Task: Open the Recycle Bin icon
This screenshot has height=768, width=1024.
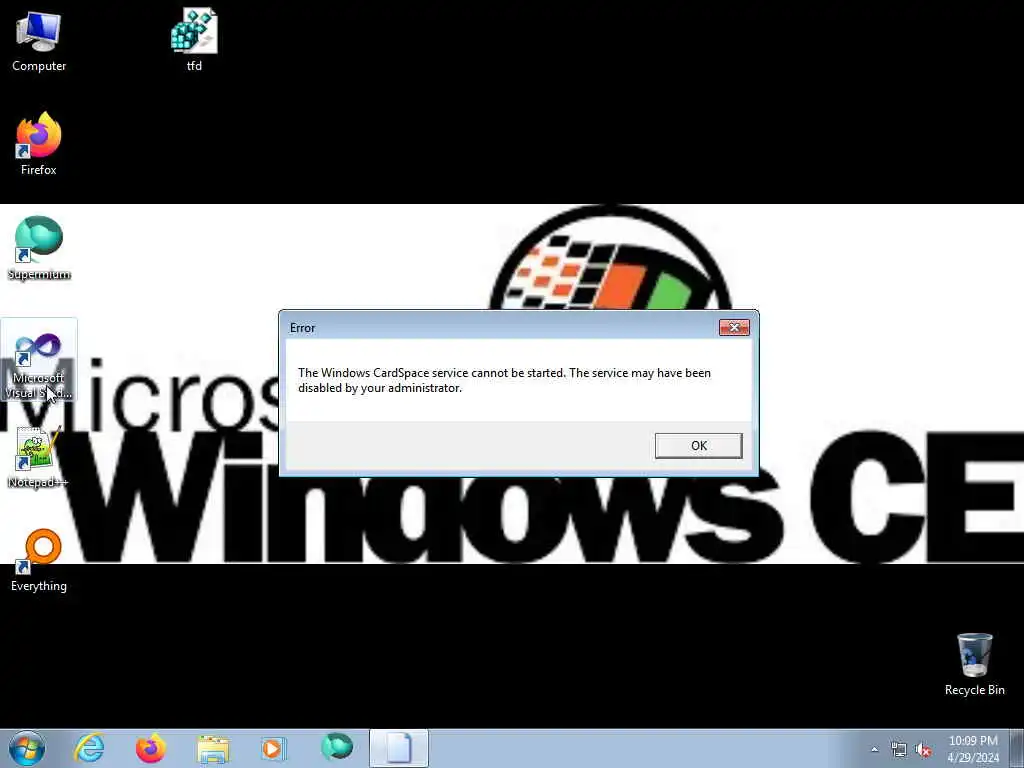Action: point(974,664)
